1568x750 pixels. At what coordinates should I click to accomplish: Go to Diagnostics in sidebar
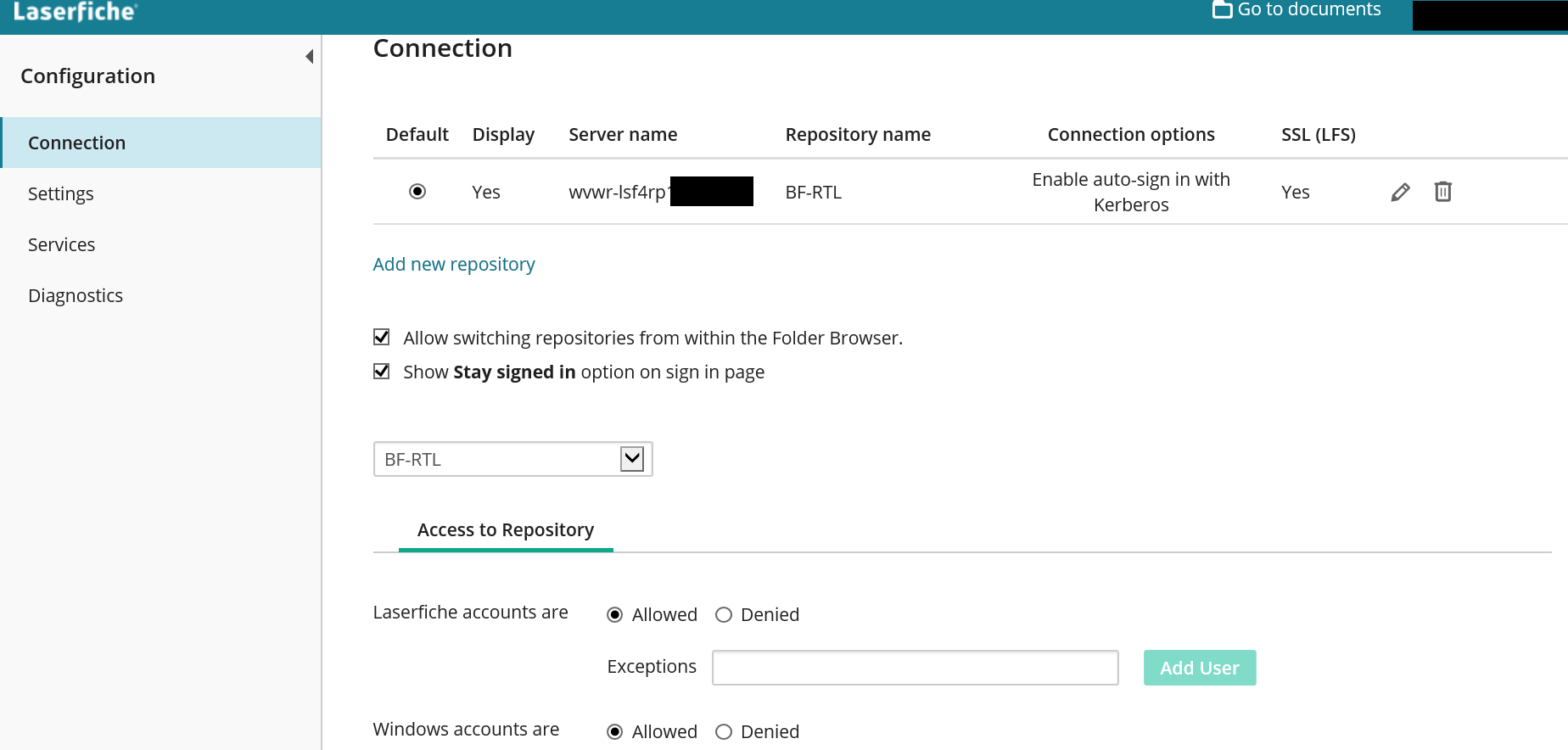[x=76, y=296]
